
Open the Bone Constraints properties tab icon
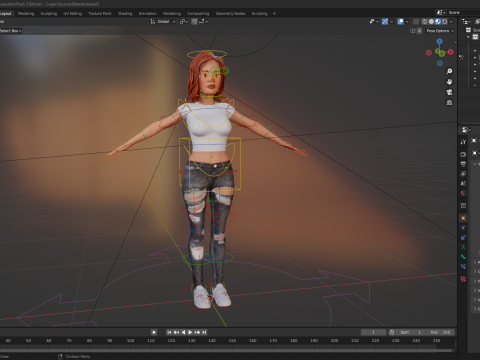click(463, 267)
